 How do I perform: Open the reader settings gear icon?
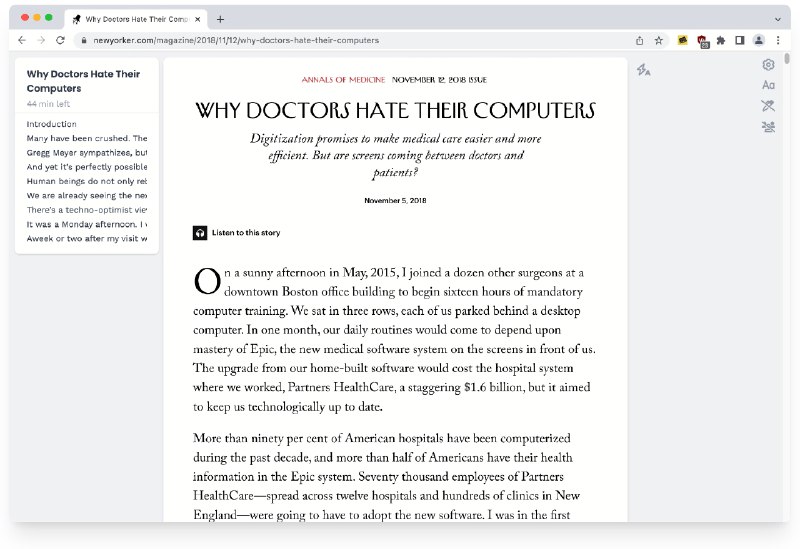click(x=768, y=65)
